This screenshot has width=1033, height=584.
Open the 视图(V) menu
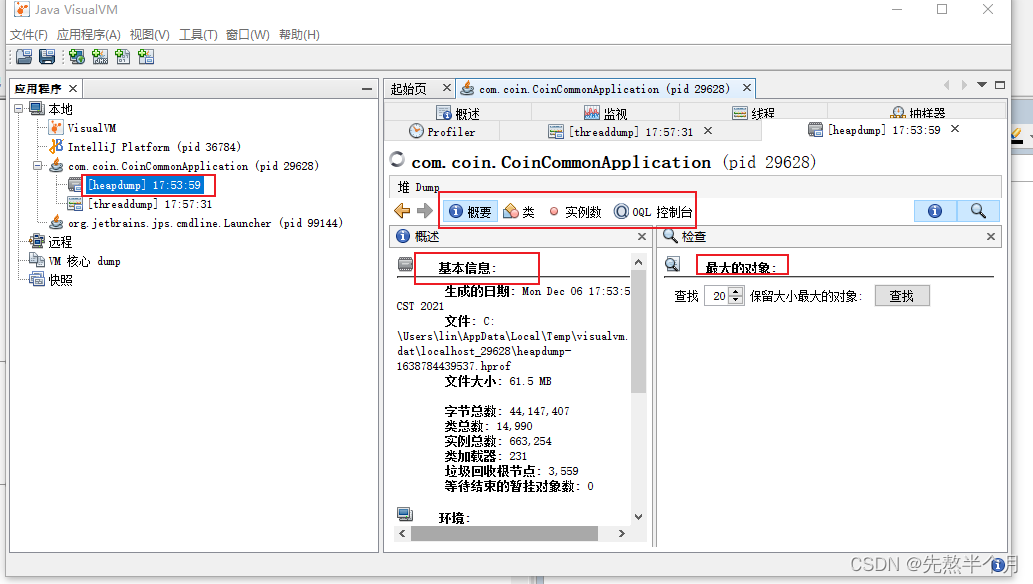click(150, 34)
